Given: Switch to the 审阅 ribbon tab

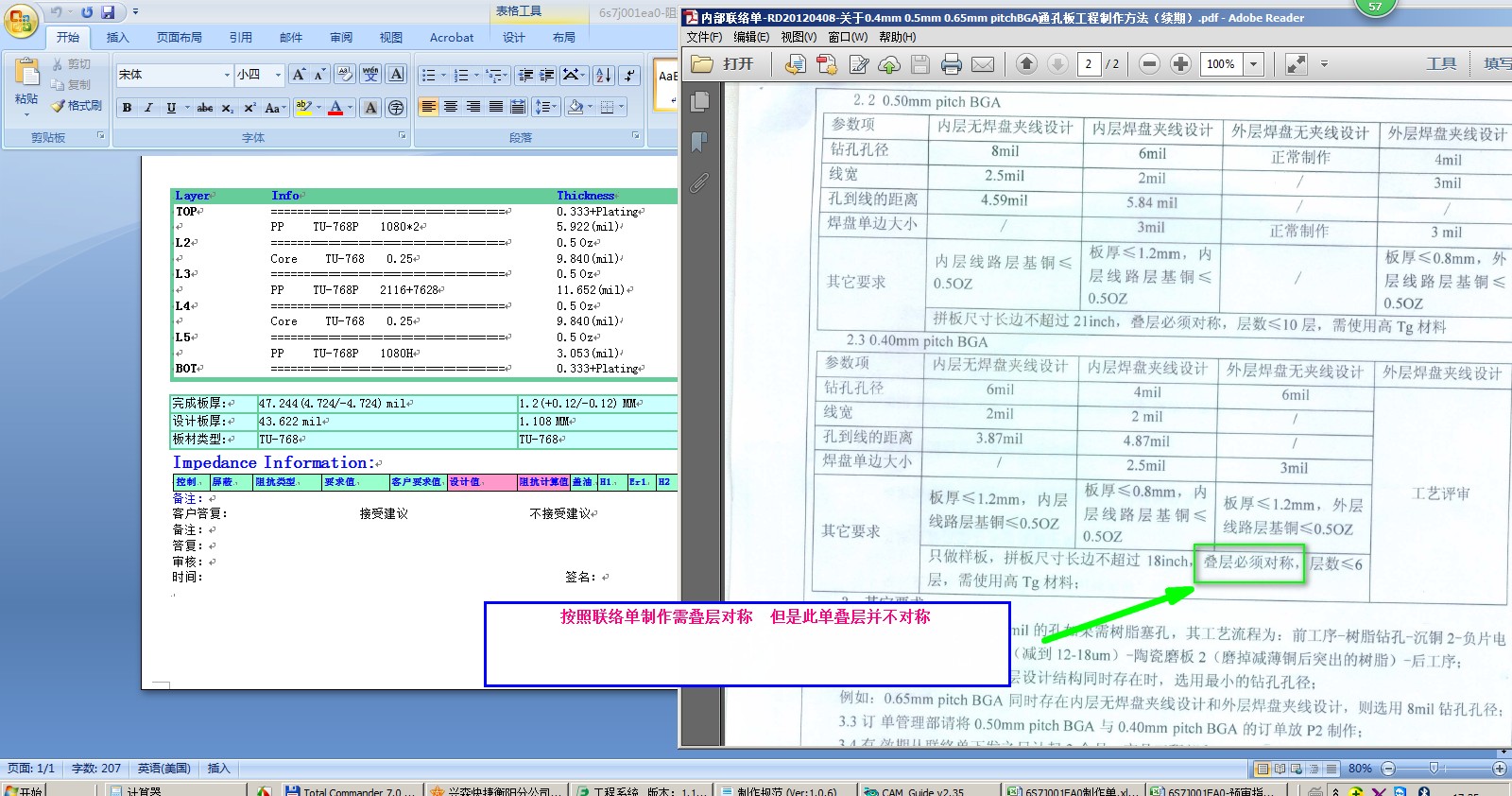Looking at the screenshot, I should pos(341,38).
